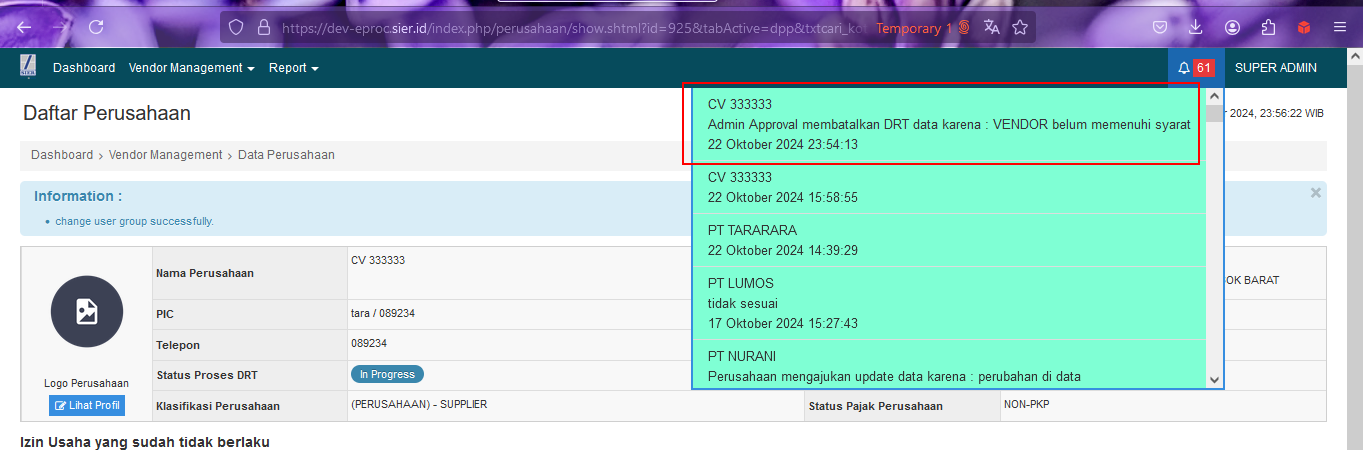Expand the Vendor Management dropdown menu

pos(192,68)
